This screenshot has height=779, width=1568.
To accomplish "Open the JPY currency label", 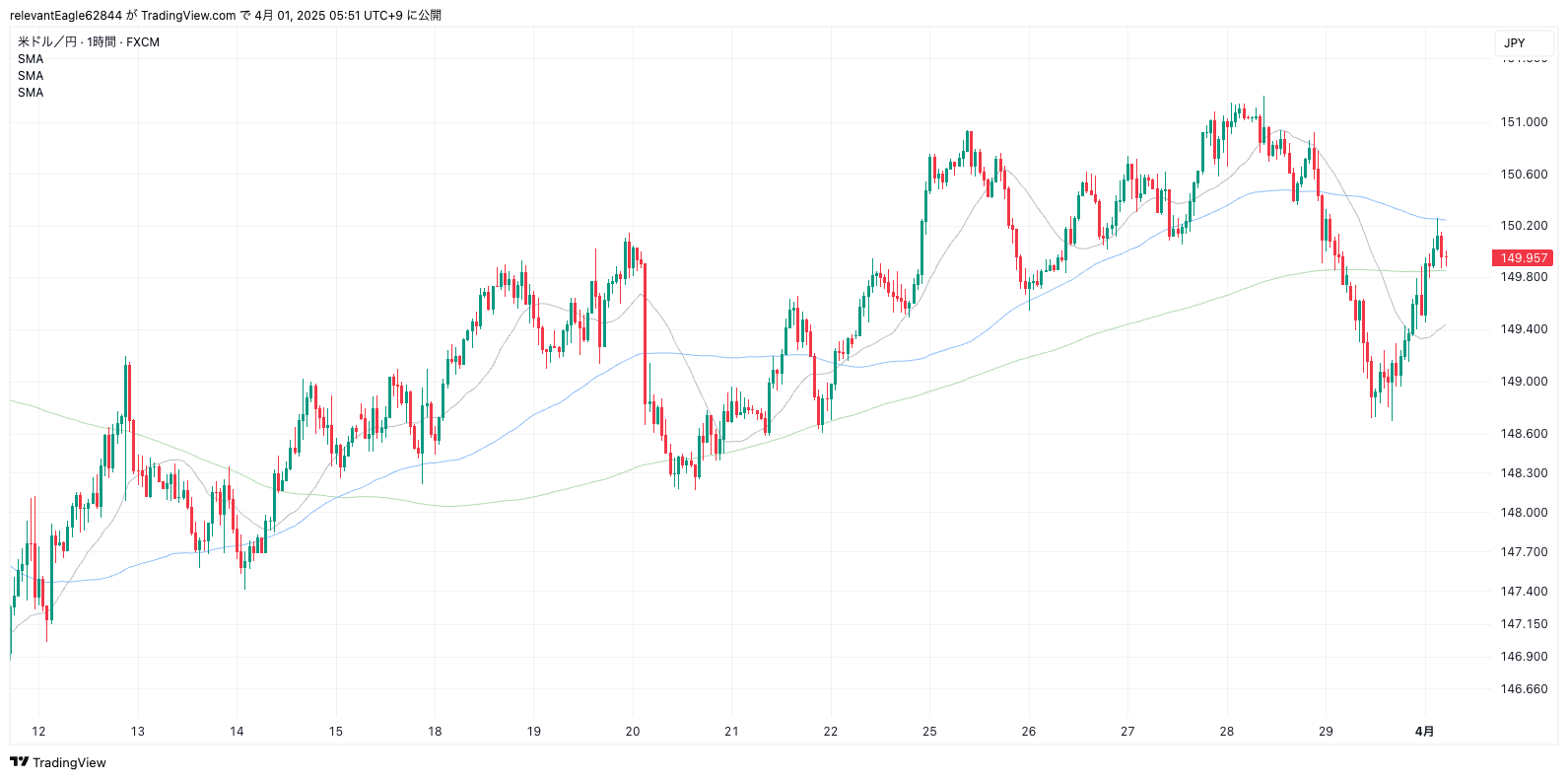I will coord(1514,42).
